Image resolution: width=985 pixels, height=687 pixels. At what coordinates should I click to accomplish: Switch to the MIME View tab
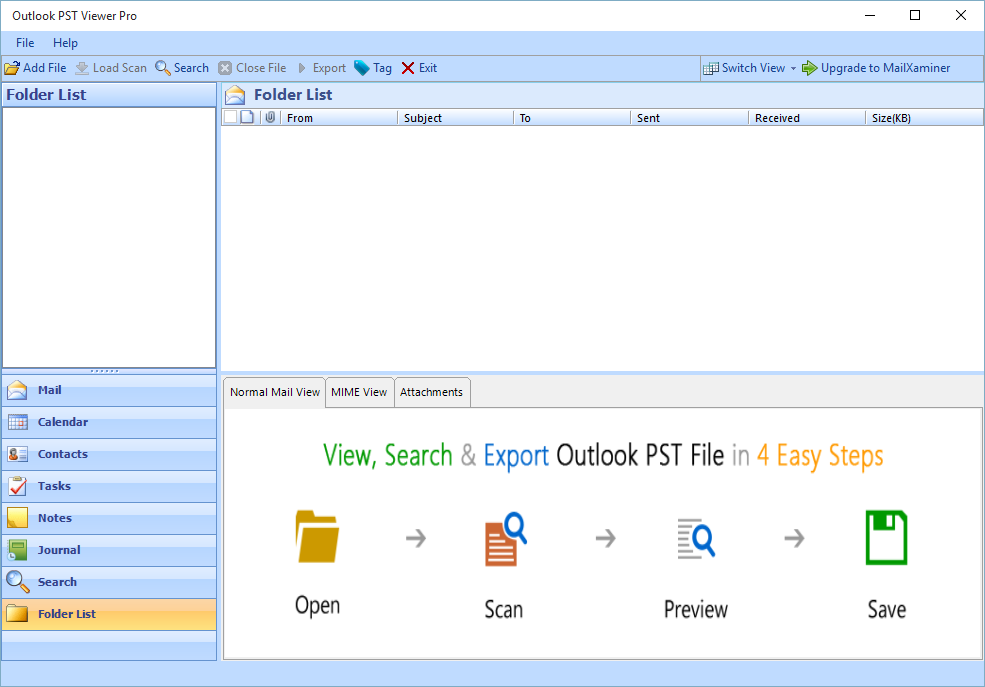point(359,392)
